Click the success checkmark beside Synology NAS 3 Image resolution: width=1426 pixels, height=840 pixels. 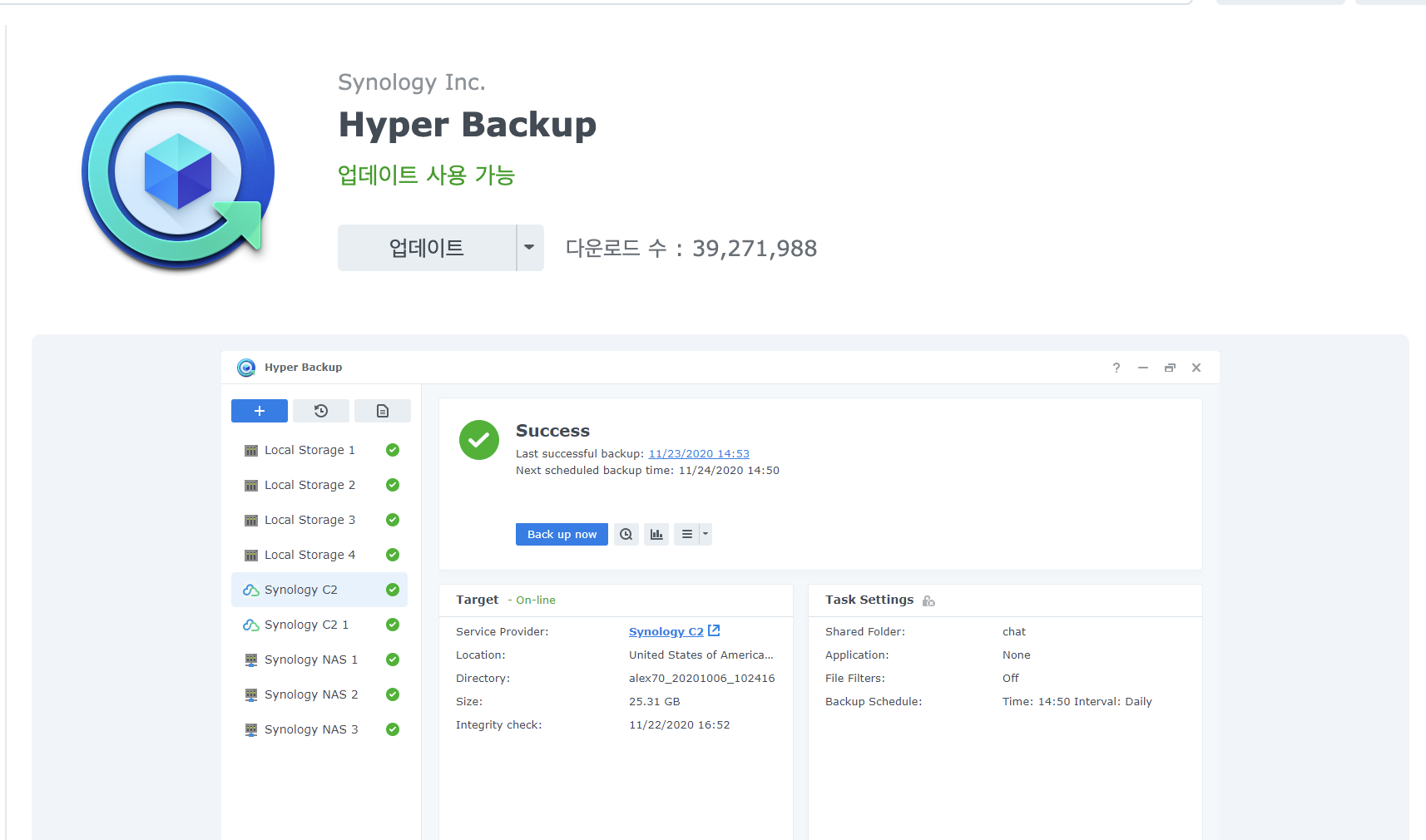coord(392,729)
